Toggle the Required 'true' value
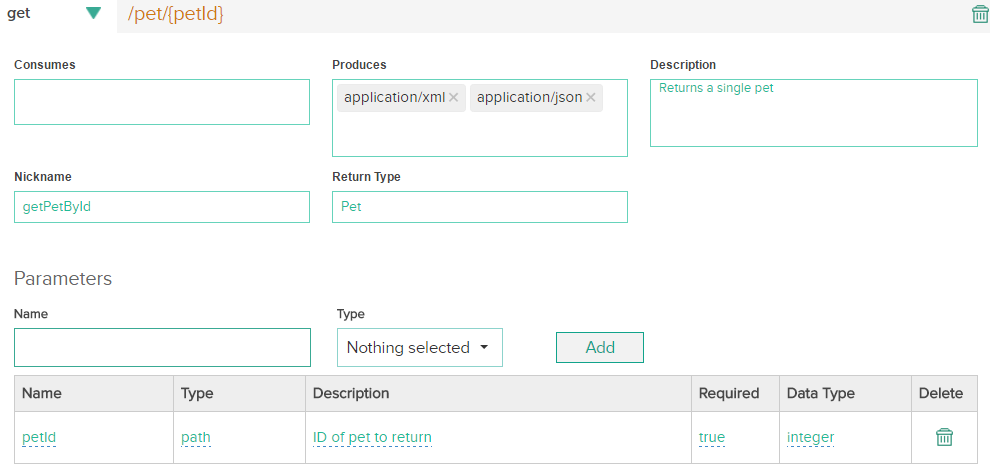 click(712, 438)
